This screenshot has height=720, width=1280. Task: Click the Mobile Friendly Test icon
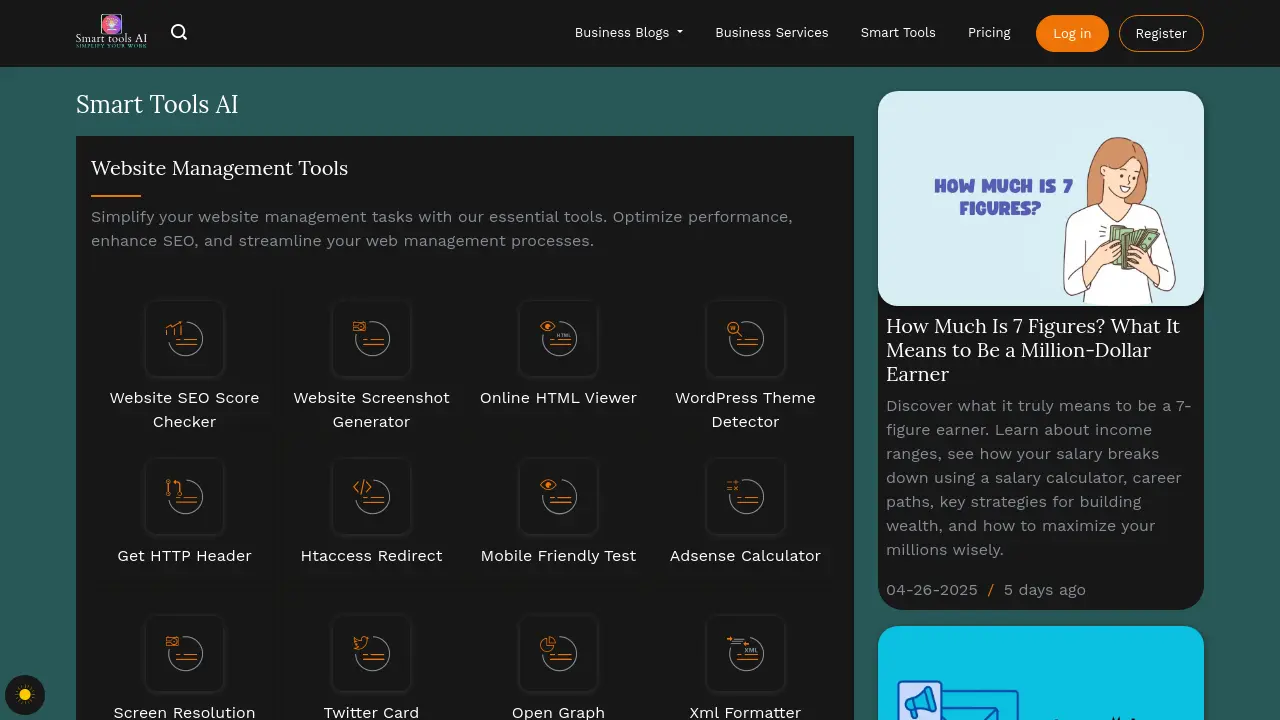[x=558, y=497]
